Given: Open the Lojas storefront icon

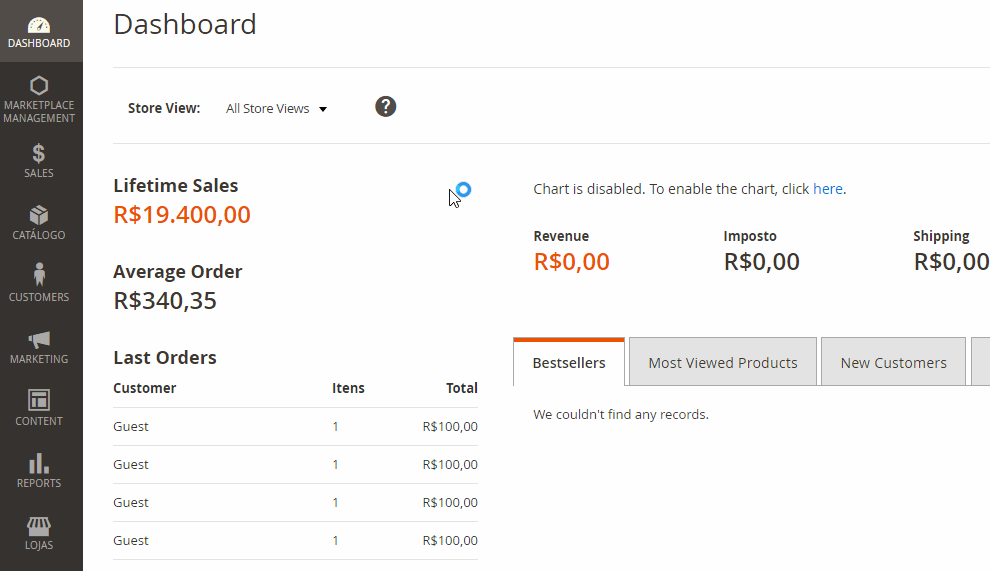Looking at the screenshot, I should [39, 526].
